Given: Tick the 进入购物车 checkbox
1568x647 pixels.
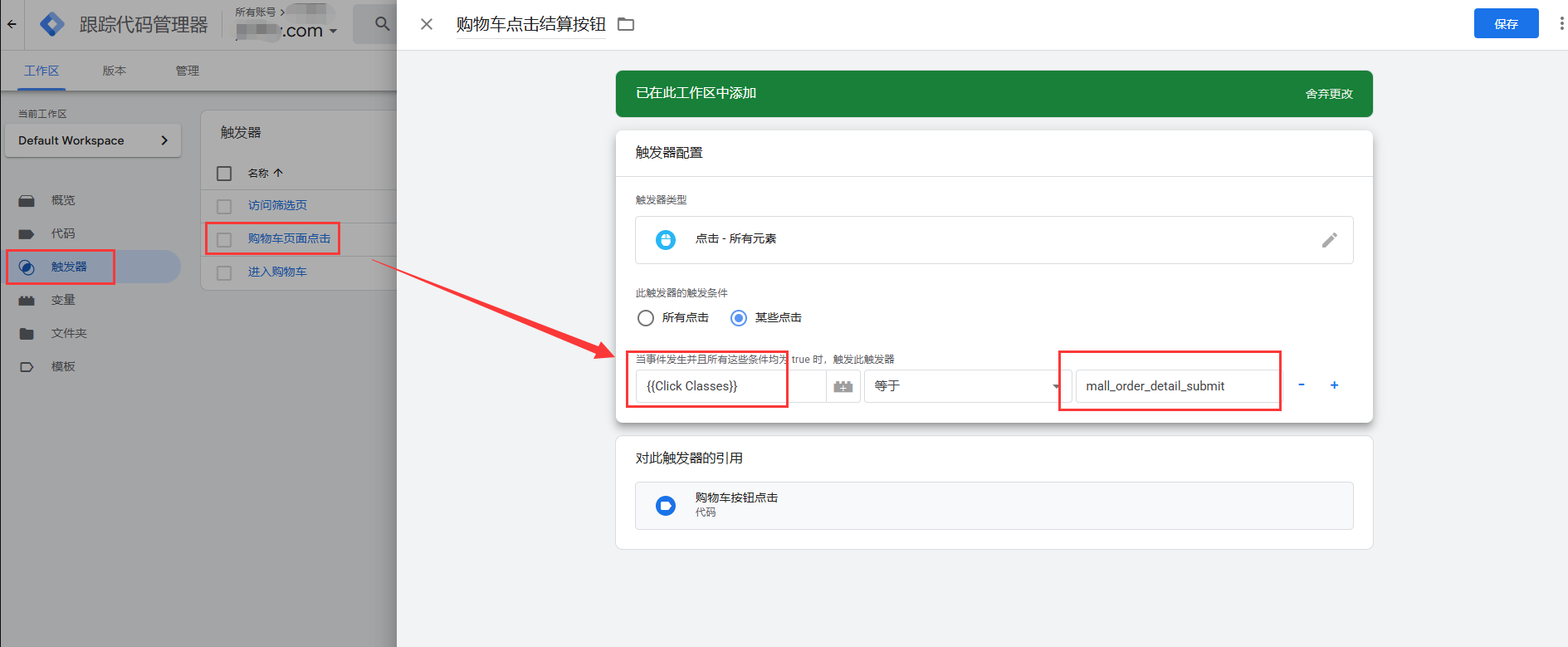Looking at the screenshot, I should (224, 272).
